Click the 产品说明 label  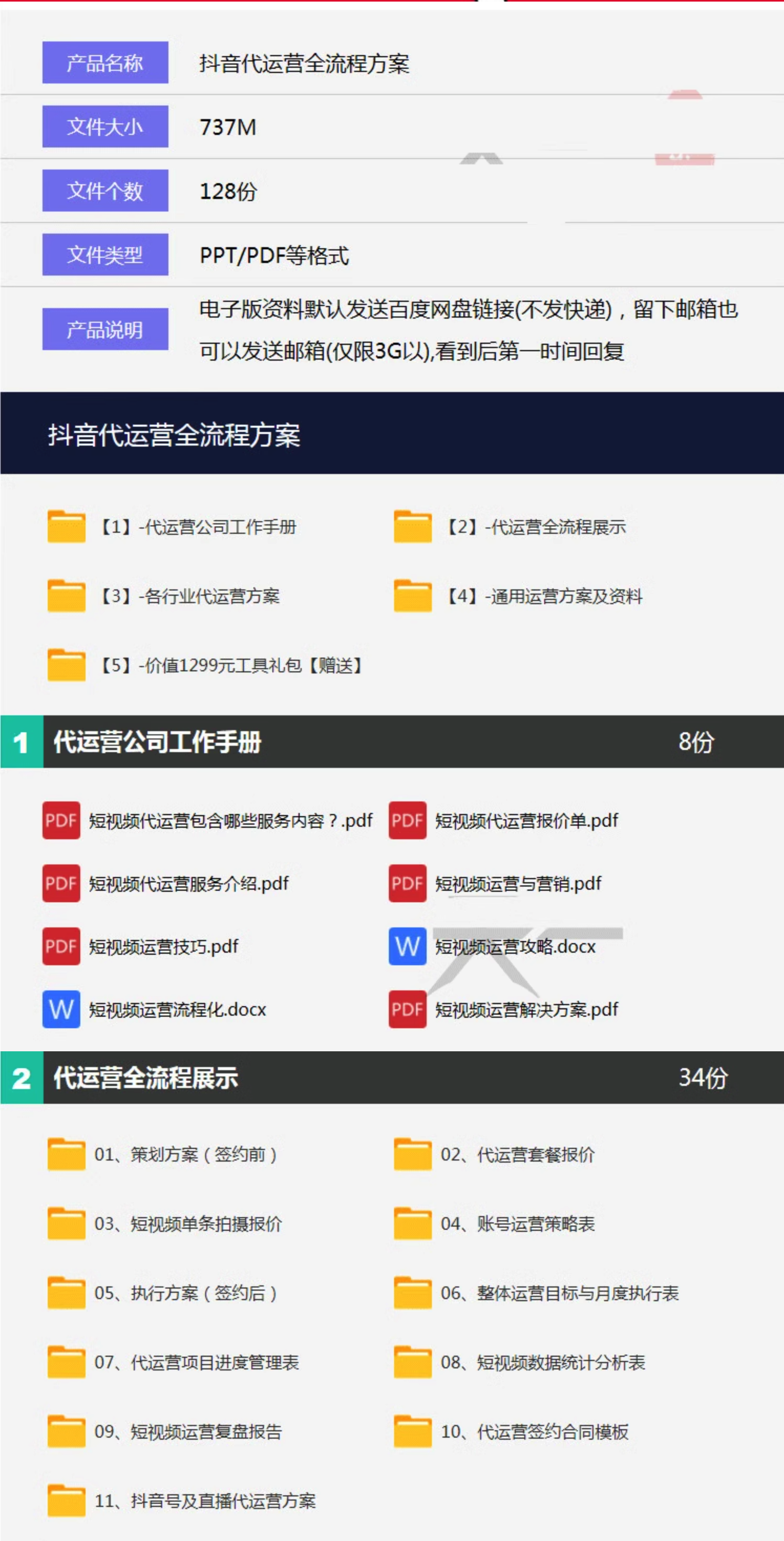coord(105,329)
